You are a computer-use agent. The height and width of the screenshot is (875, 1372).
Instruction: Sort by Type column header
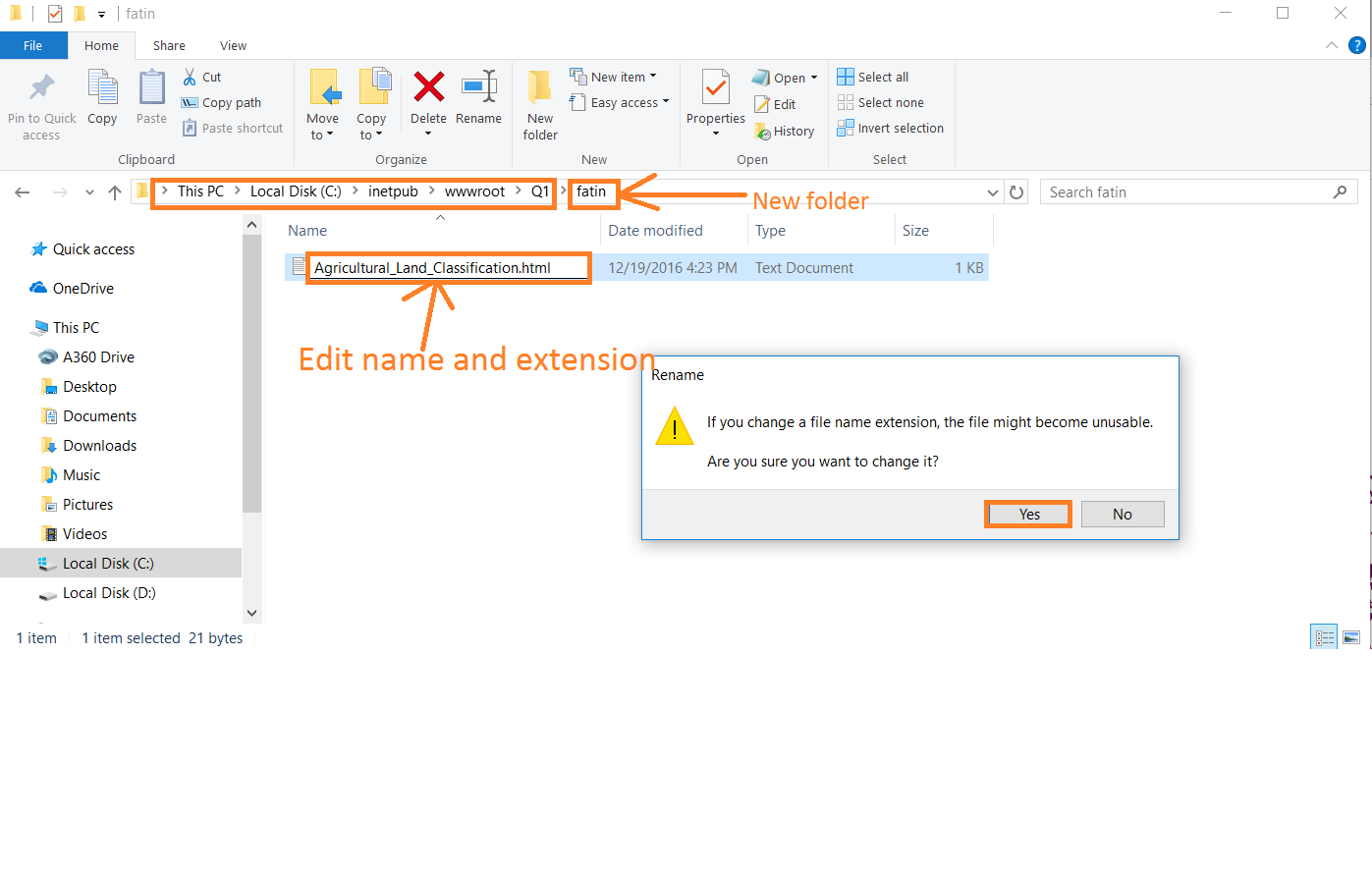point(771,231)
